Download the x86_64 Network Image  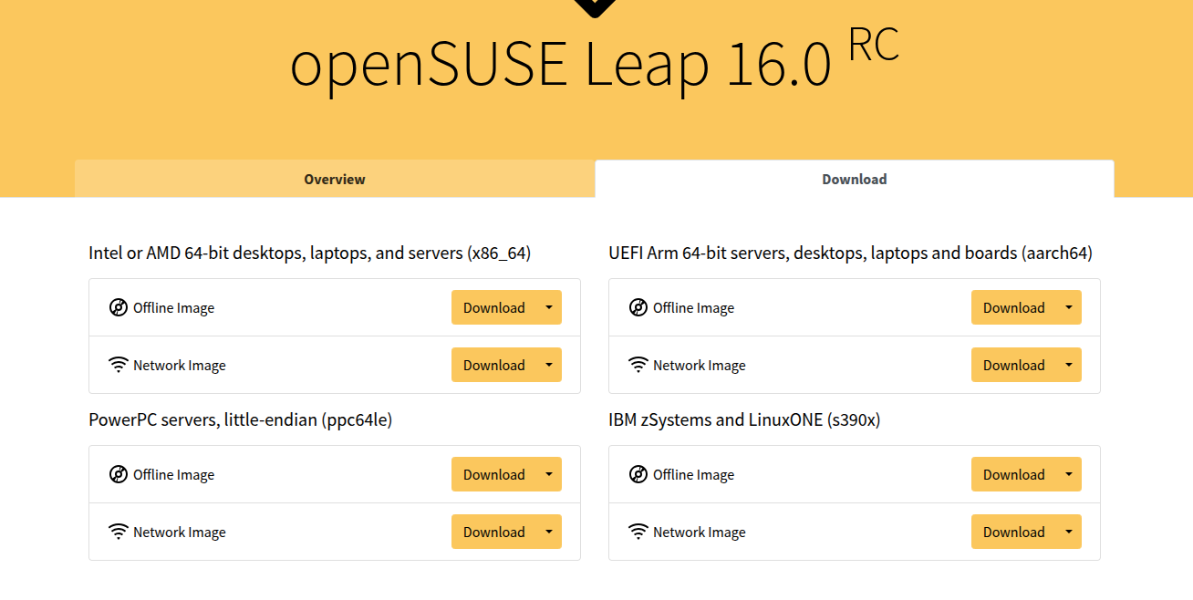click(494, 365)
